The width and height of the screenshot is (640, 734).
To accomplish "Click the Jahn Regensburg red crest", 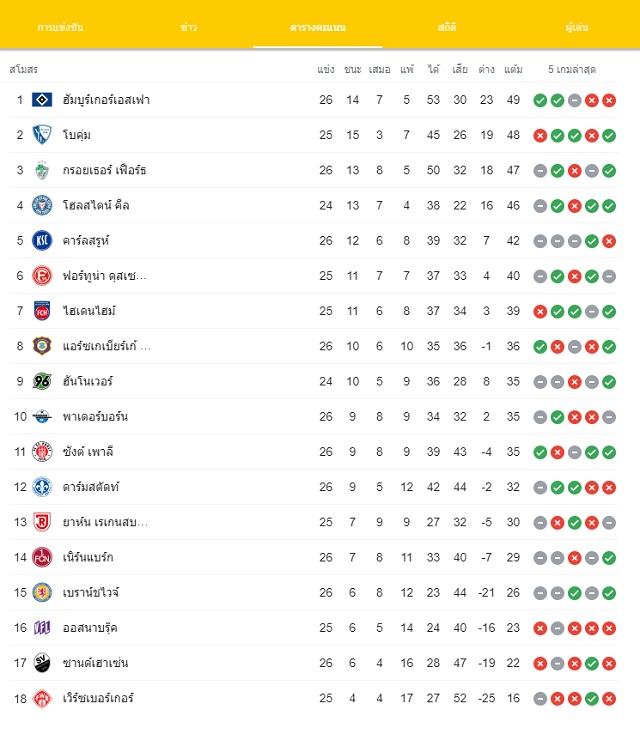I will click(x=42, y=522).
